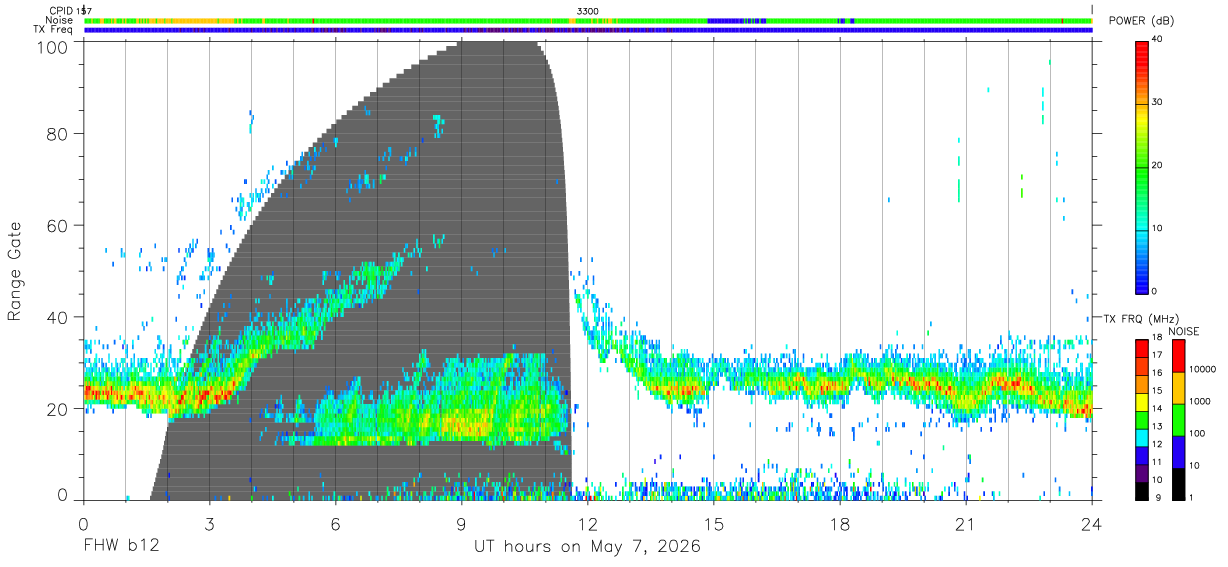Image resolution: width=1228 pixels, height=567 pixels.
Task: Click the TX Freq strip above the plot
Action: (588, 30)
